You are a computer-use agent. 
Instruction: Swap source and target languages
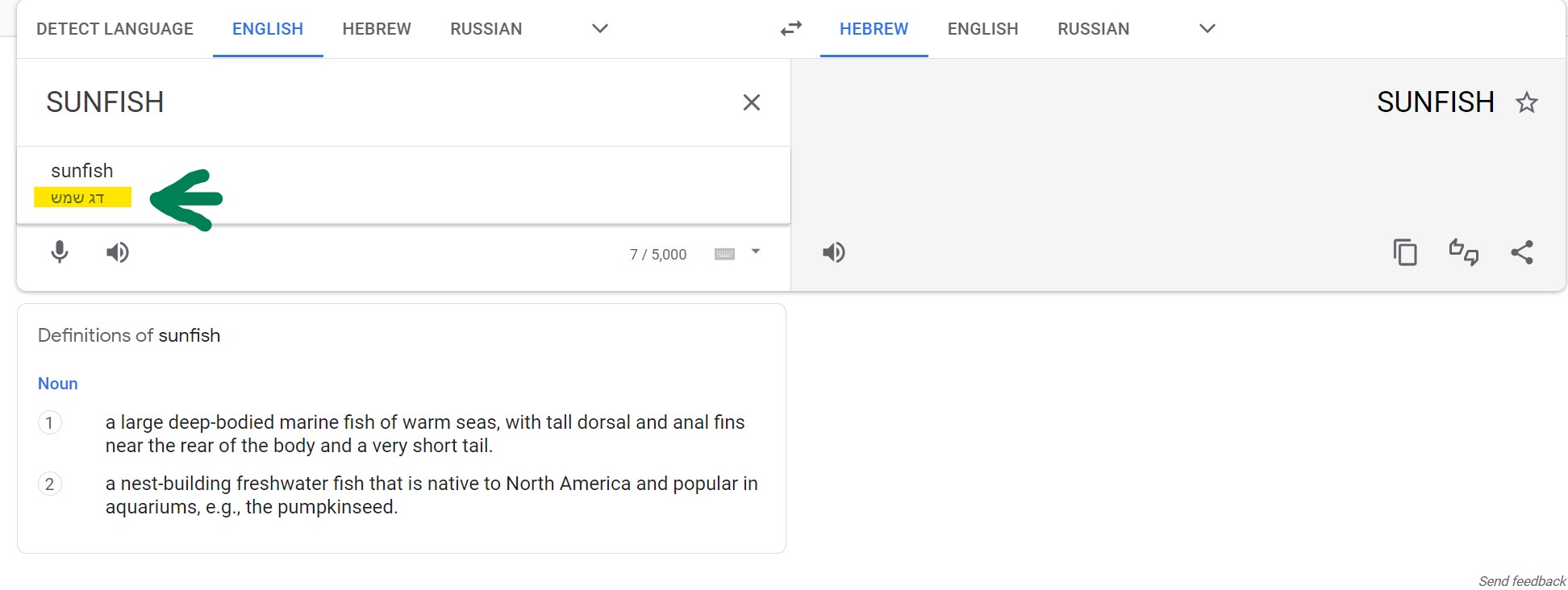point(791,29)
